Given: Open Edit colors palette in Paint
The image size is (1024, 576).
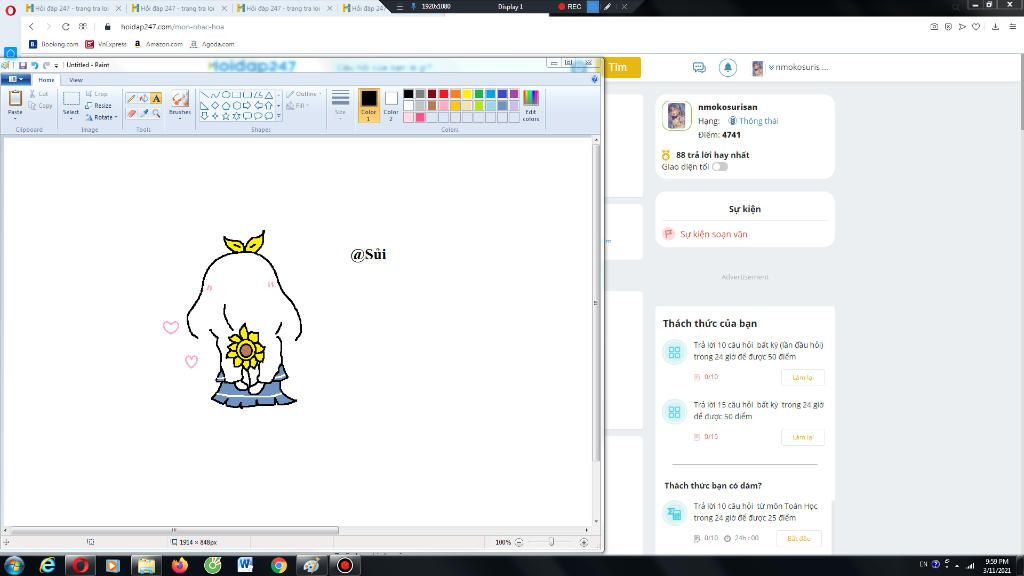Looking at the screenshot, I should point(531,105).
